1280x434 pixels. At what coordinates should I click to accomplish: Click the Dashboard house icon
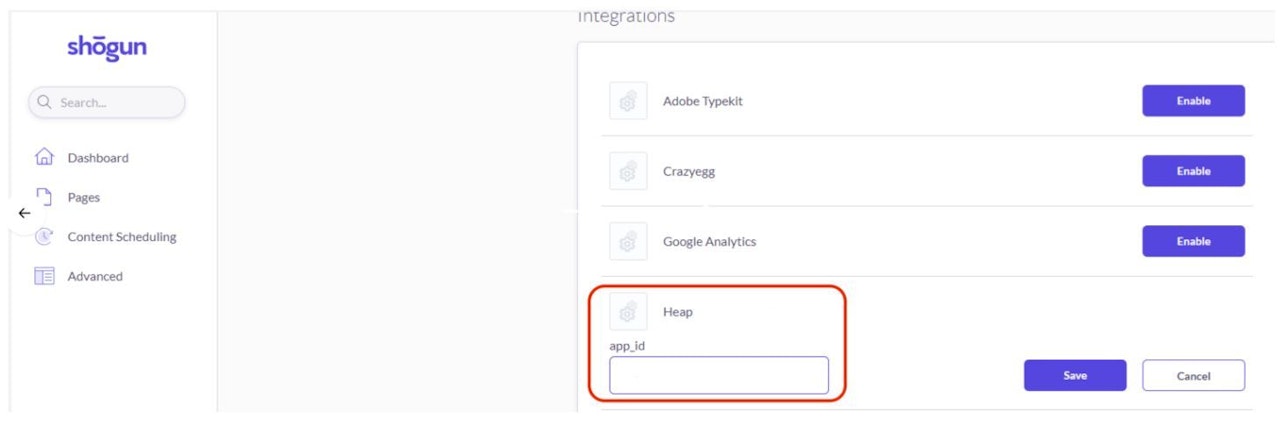[x=44, y=157]
